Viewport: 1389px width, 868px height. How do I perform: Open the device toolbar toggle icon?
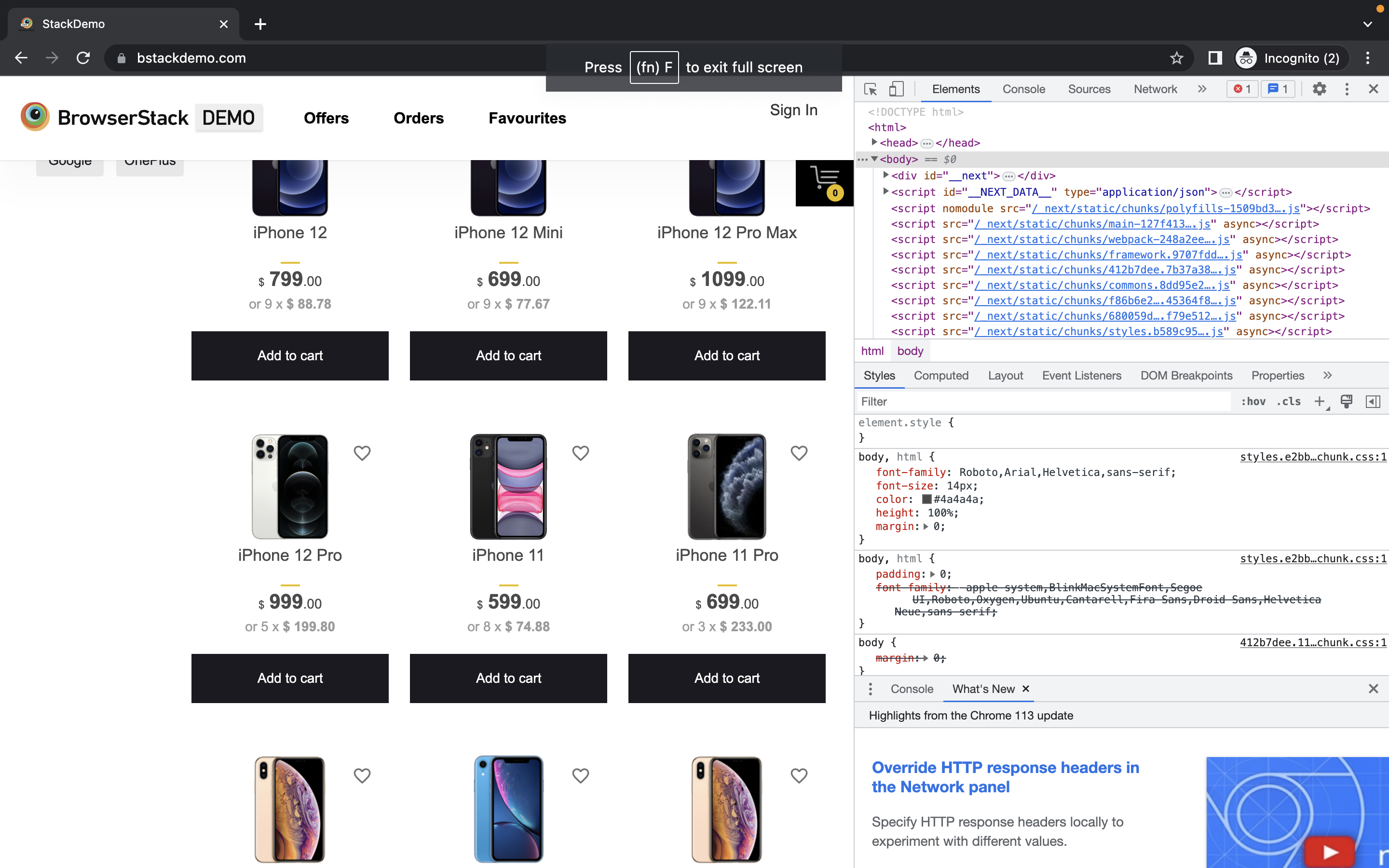[x=897, y=89]
